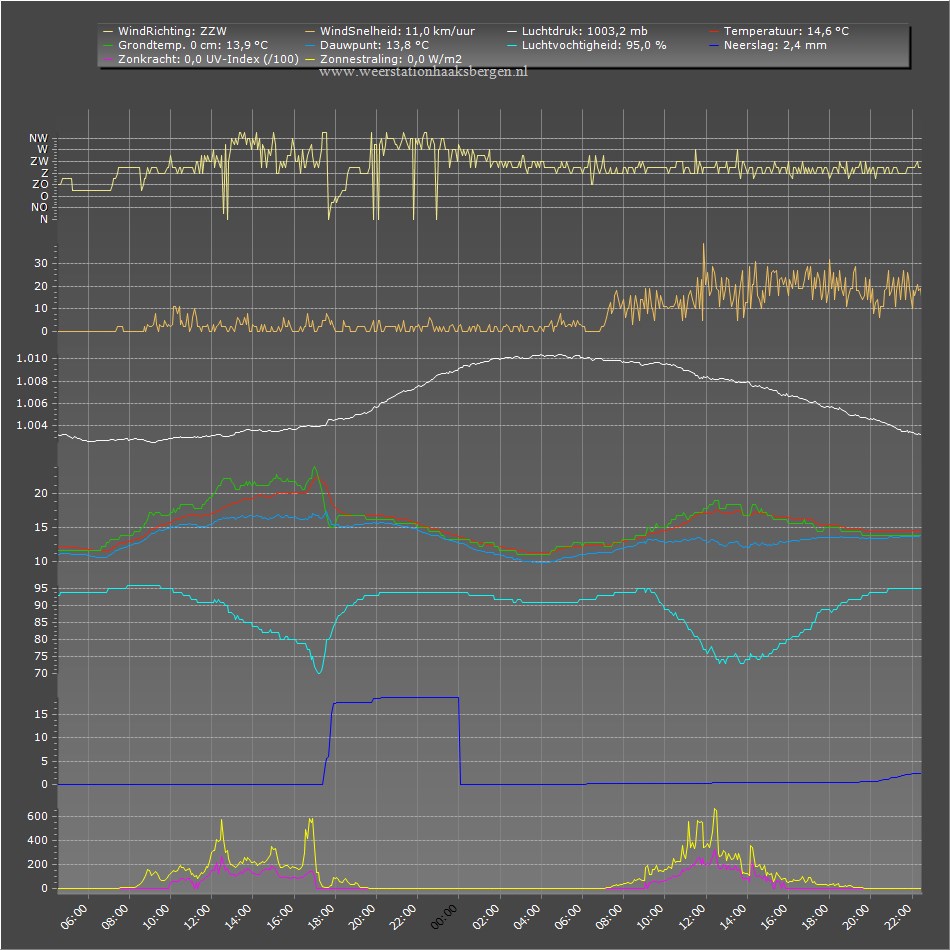The height and width of the screenshot is (950, 950).
Task: Click the Luchtdruk: 1003,2 mb legend entry
Action: 577,31
